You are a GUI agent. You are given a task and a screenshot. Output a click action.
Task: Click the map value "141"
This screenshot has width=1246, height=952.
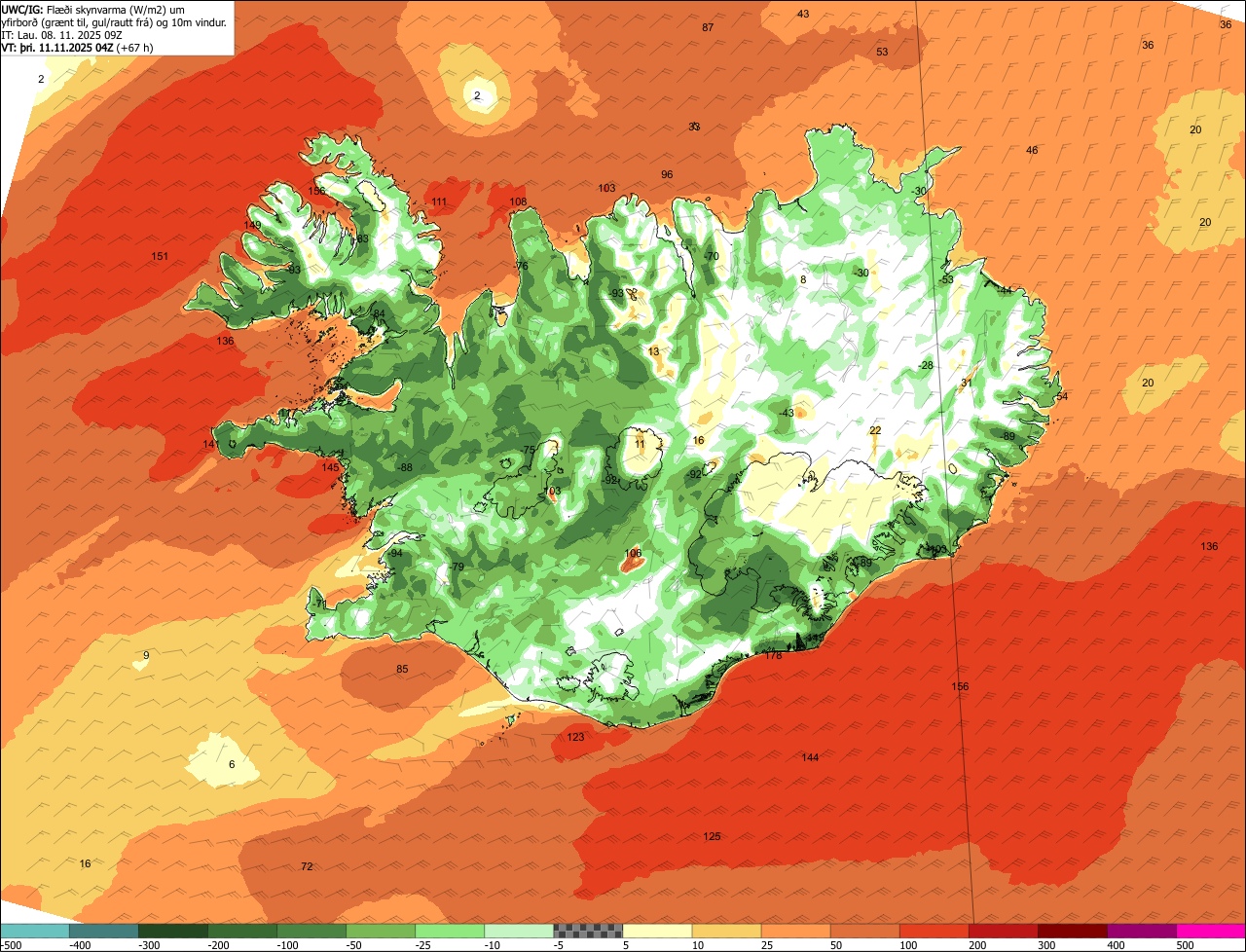211,444
